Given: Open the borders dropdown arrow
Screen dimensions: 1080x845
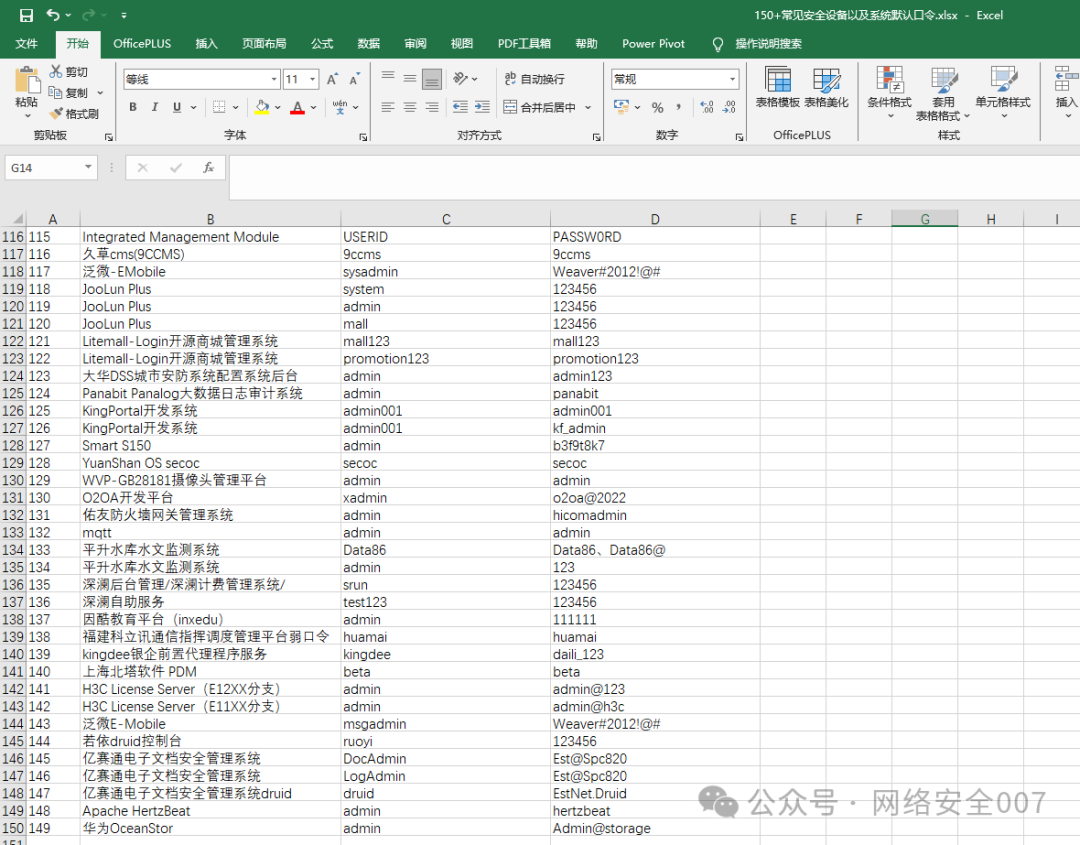Looking at the screenshot, I should (236, 107).
